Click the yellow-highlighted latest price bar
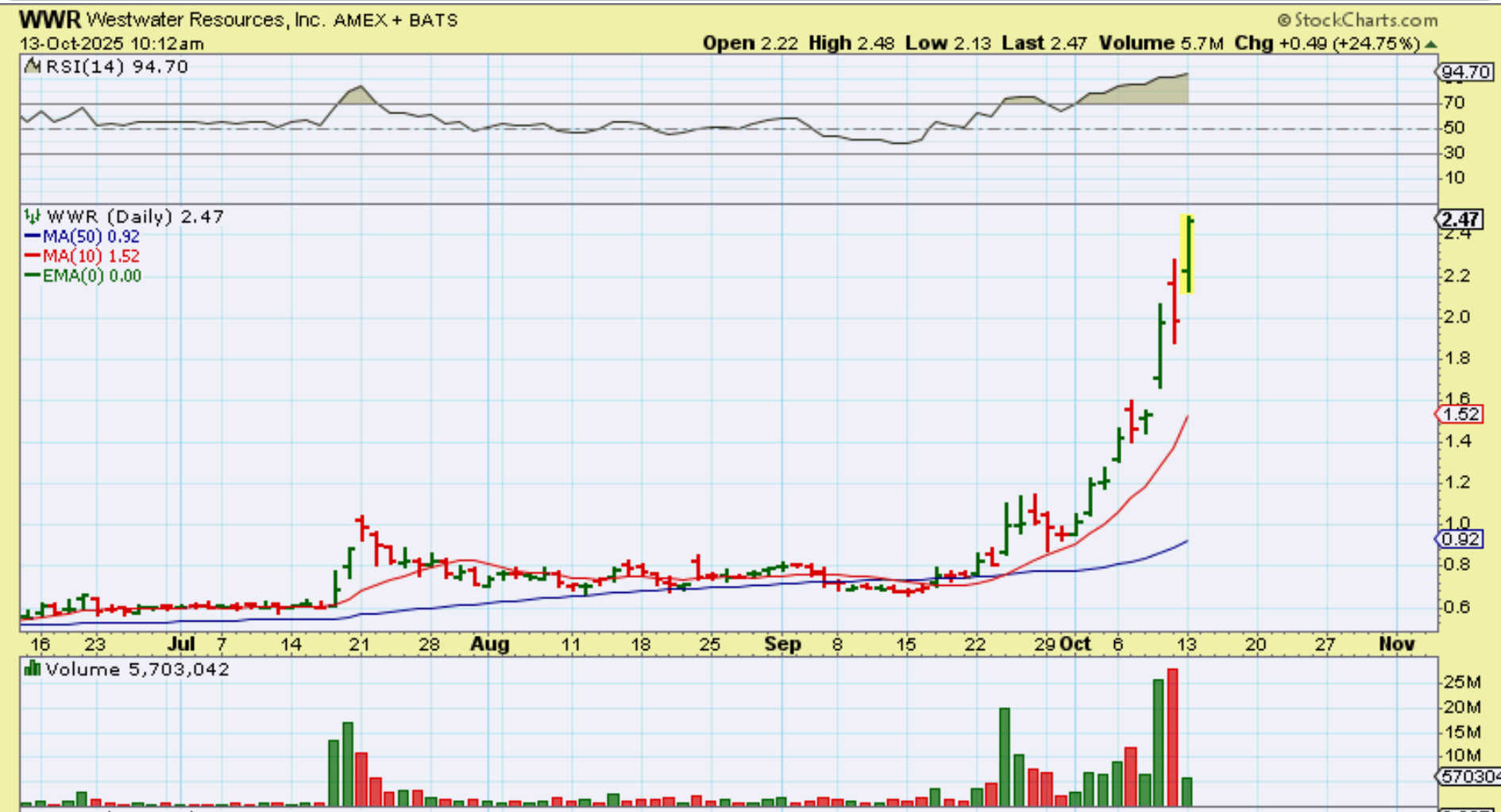Viewport: 1501px width, 812px height. (x=1188, y=254)
